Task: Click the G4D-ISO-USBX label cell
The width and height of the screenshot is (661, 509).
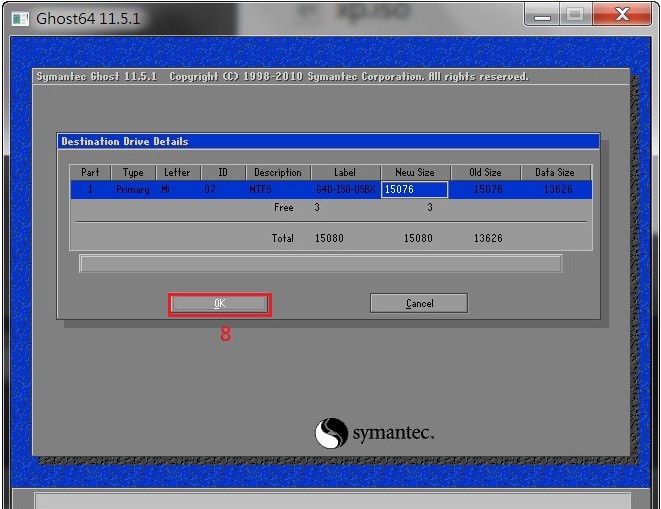Action: 345,189
